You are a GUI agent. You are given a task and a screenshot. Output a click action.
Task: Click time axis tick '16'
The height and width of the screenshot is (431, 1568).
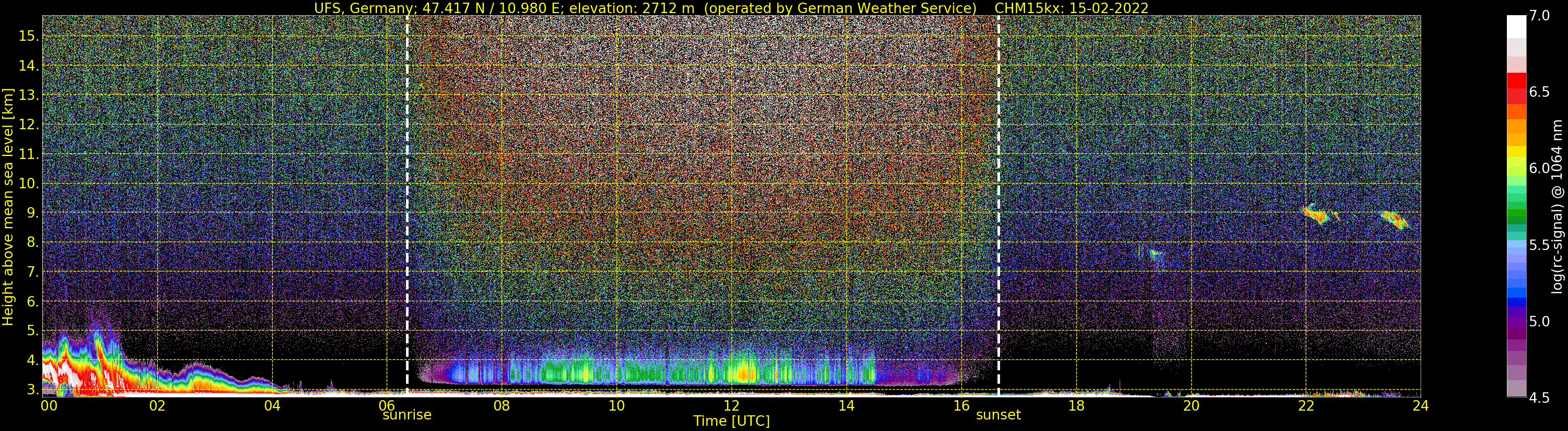point(961,405)
